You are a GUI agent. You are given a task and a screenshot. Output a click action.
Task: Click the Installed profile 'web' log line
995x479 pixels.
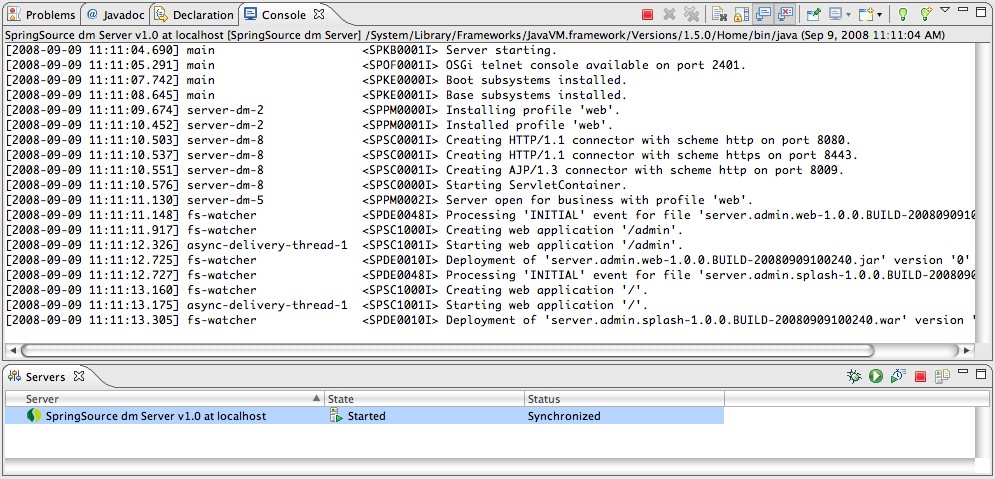pyautogui.click(x=309, y=126)
